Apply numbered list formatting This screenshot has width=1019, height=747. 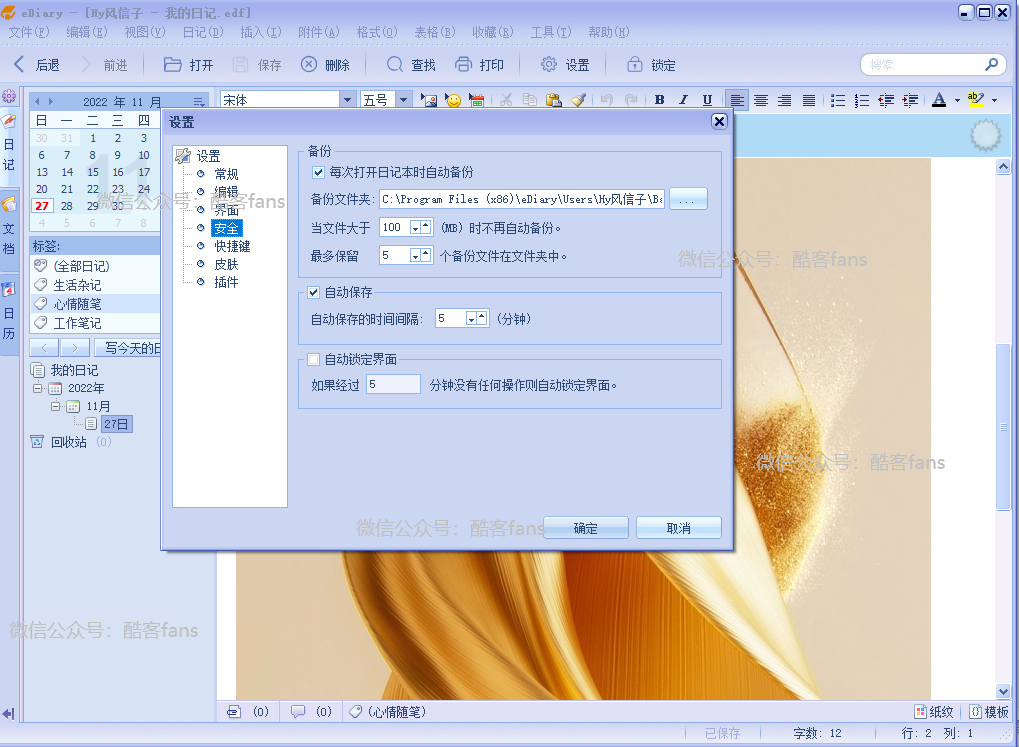click(862, 100)
